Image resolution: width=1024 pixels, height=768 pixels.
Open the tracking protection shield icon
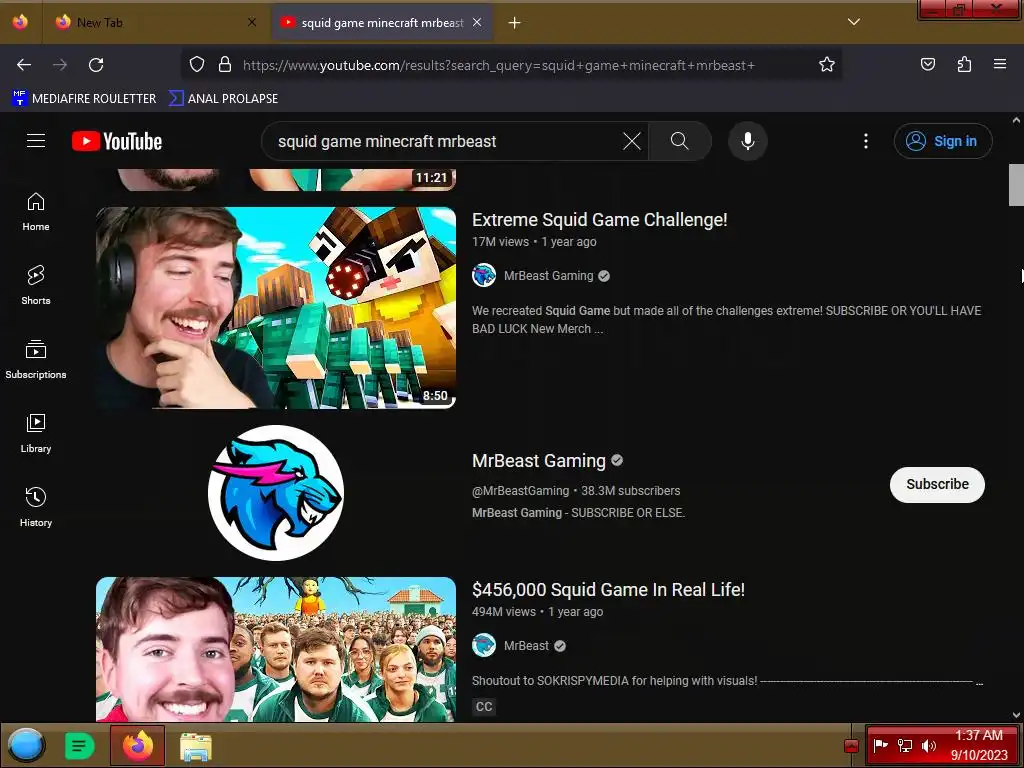pos(197,64)
